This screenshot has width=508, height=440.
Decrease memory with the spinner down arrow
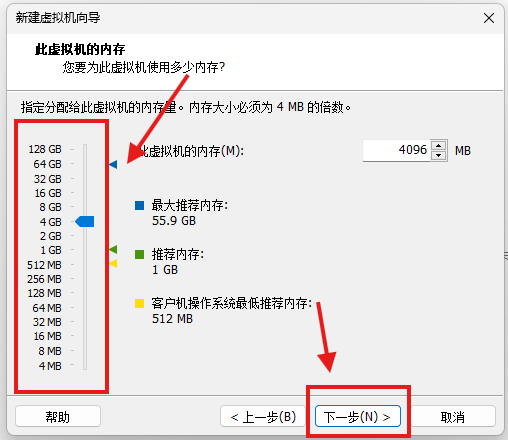[x=439, y=155]
